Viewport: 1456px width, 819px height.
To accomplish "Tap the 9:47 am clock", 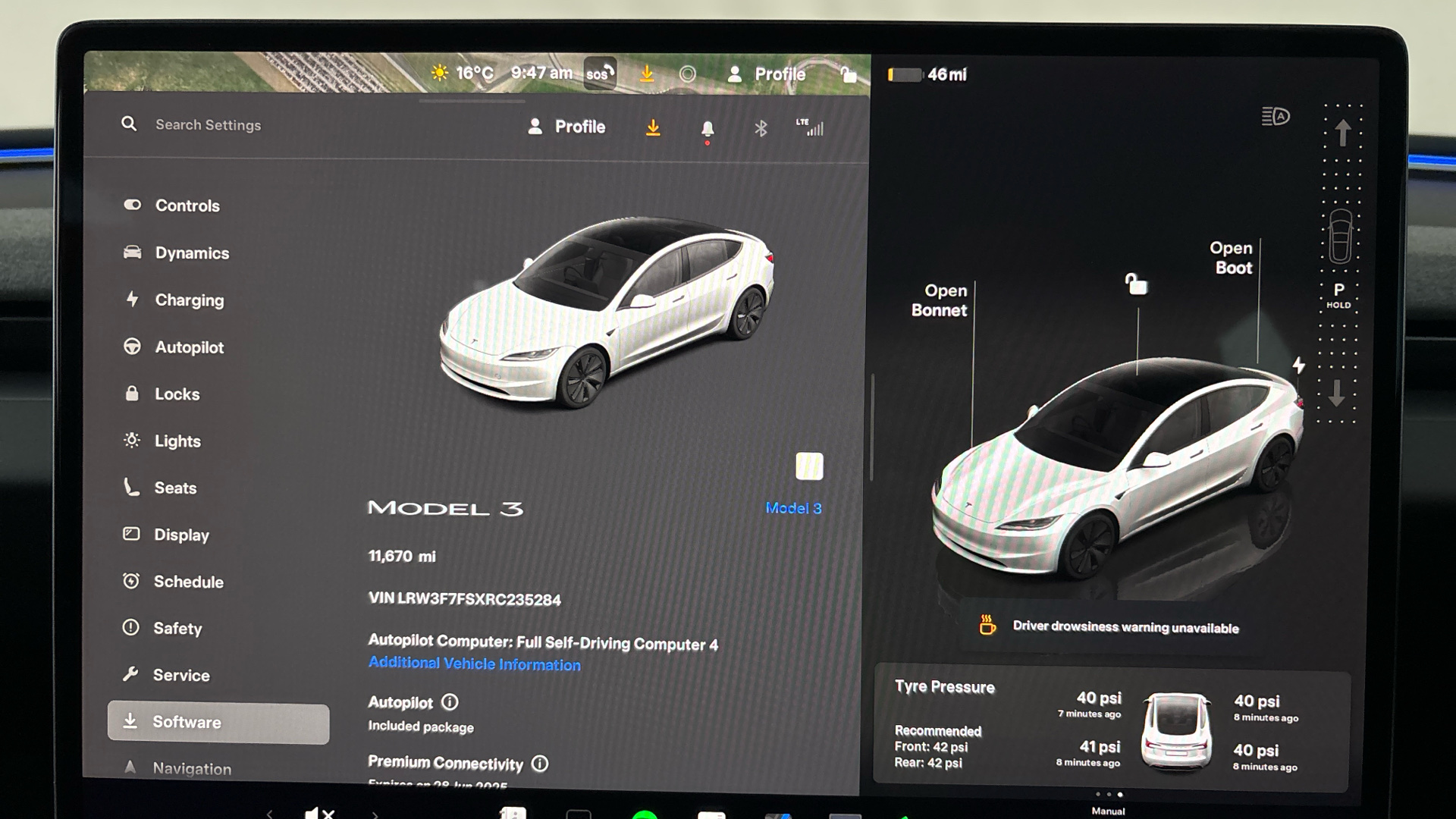I will pyautogui.click(x=541, y=73).
